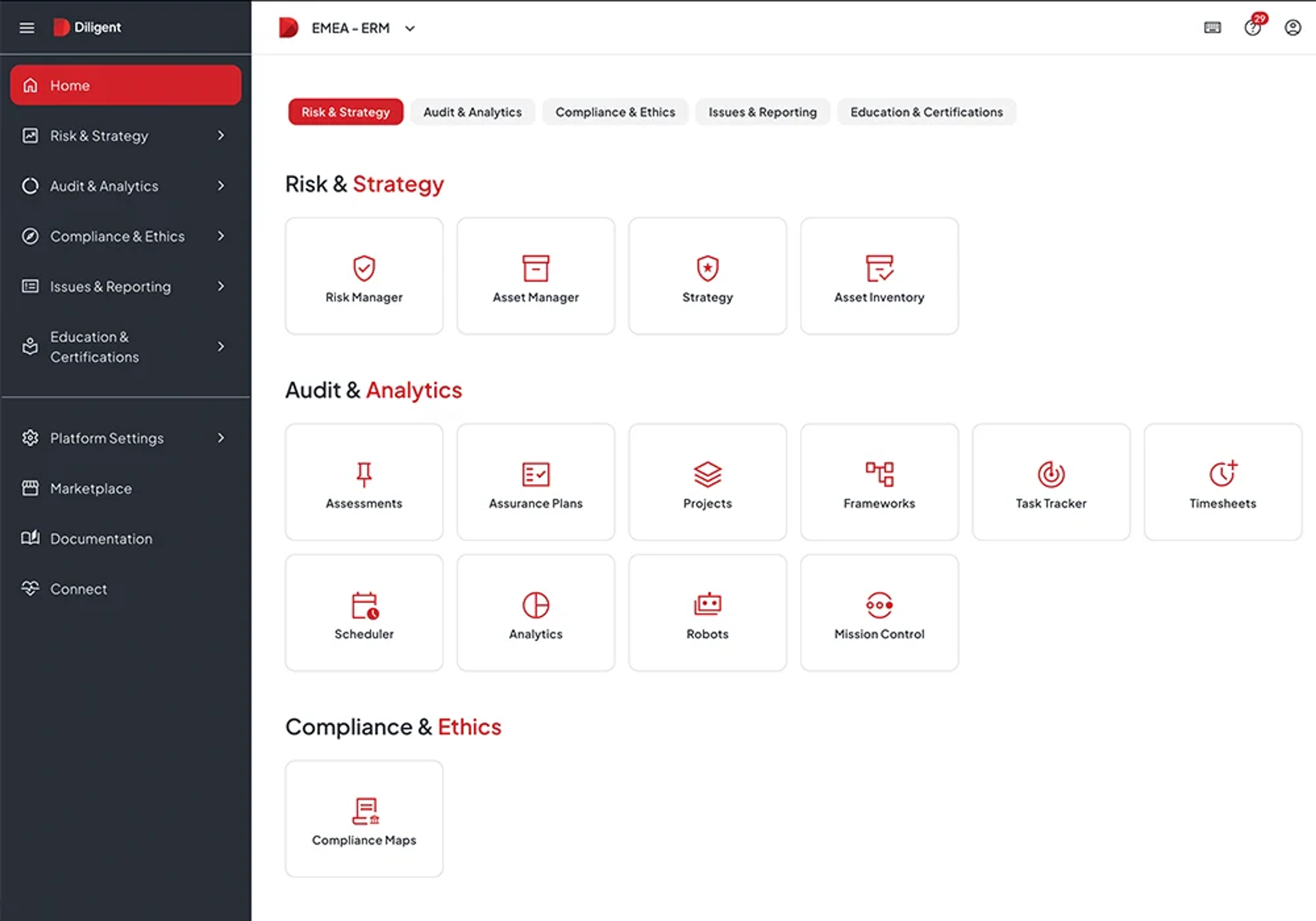Click the Connect handshake icon

(30, 589)
